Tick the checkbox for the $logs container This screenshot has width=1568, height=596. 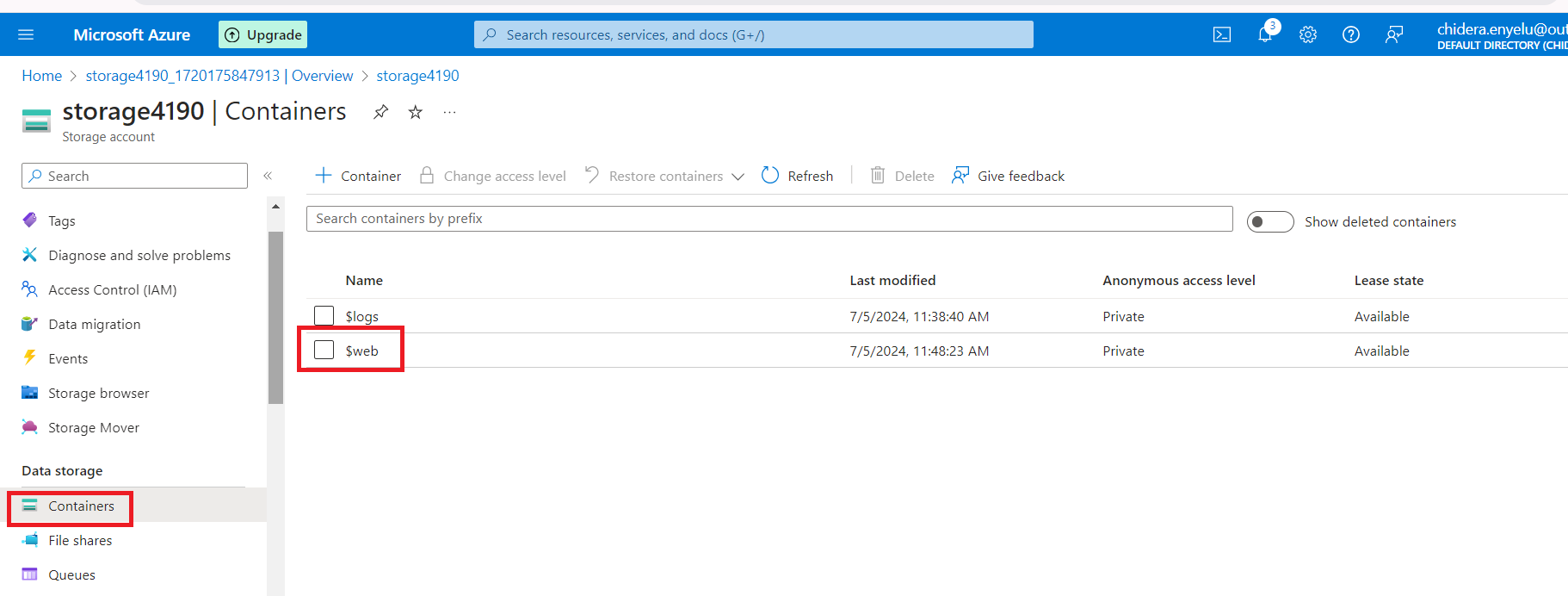point(324,316)
